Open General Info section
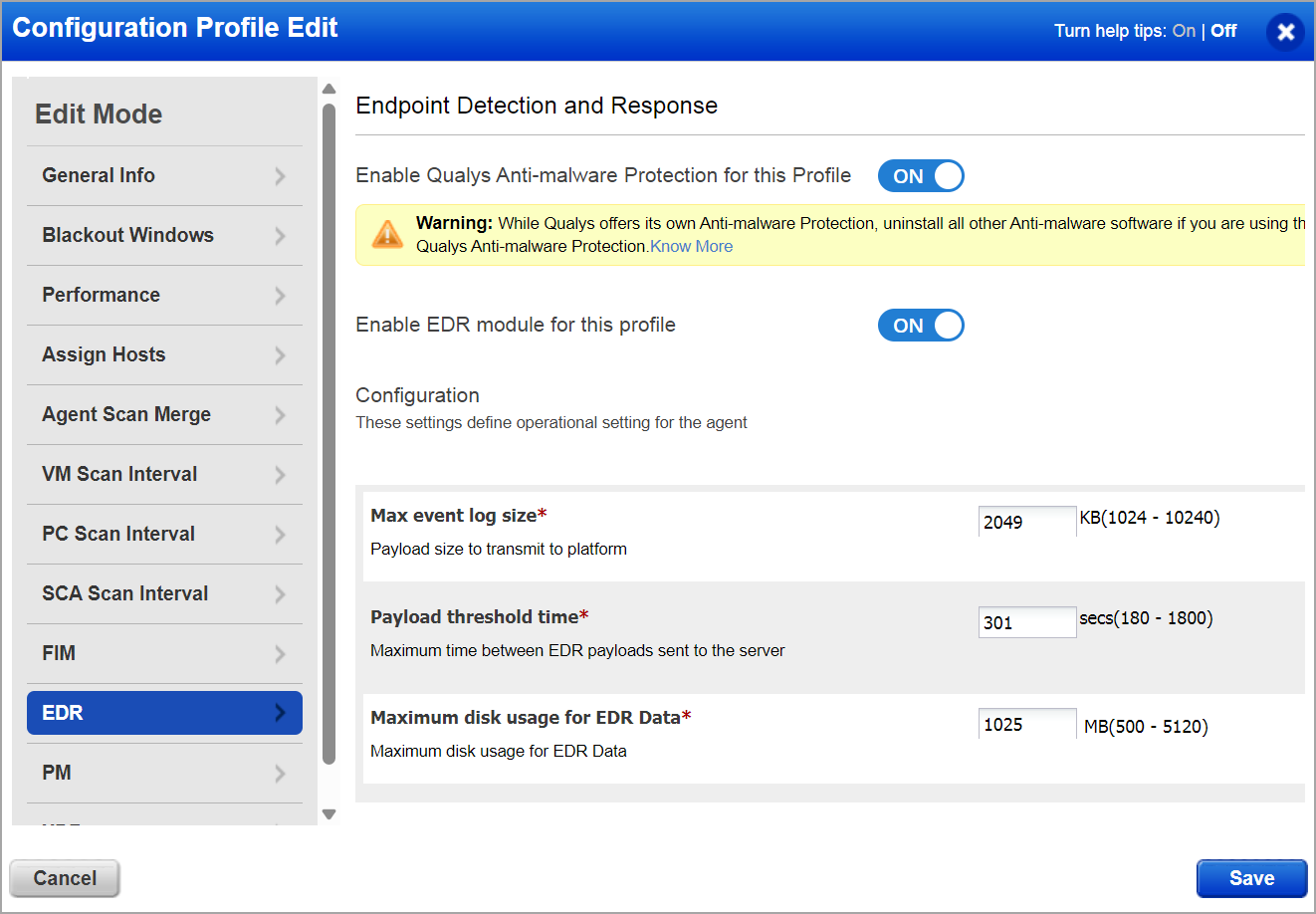 pyautogui.click(x=164, y=175)
